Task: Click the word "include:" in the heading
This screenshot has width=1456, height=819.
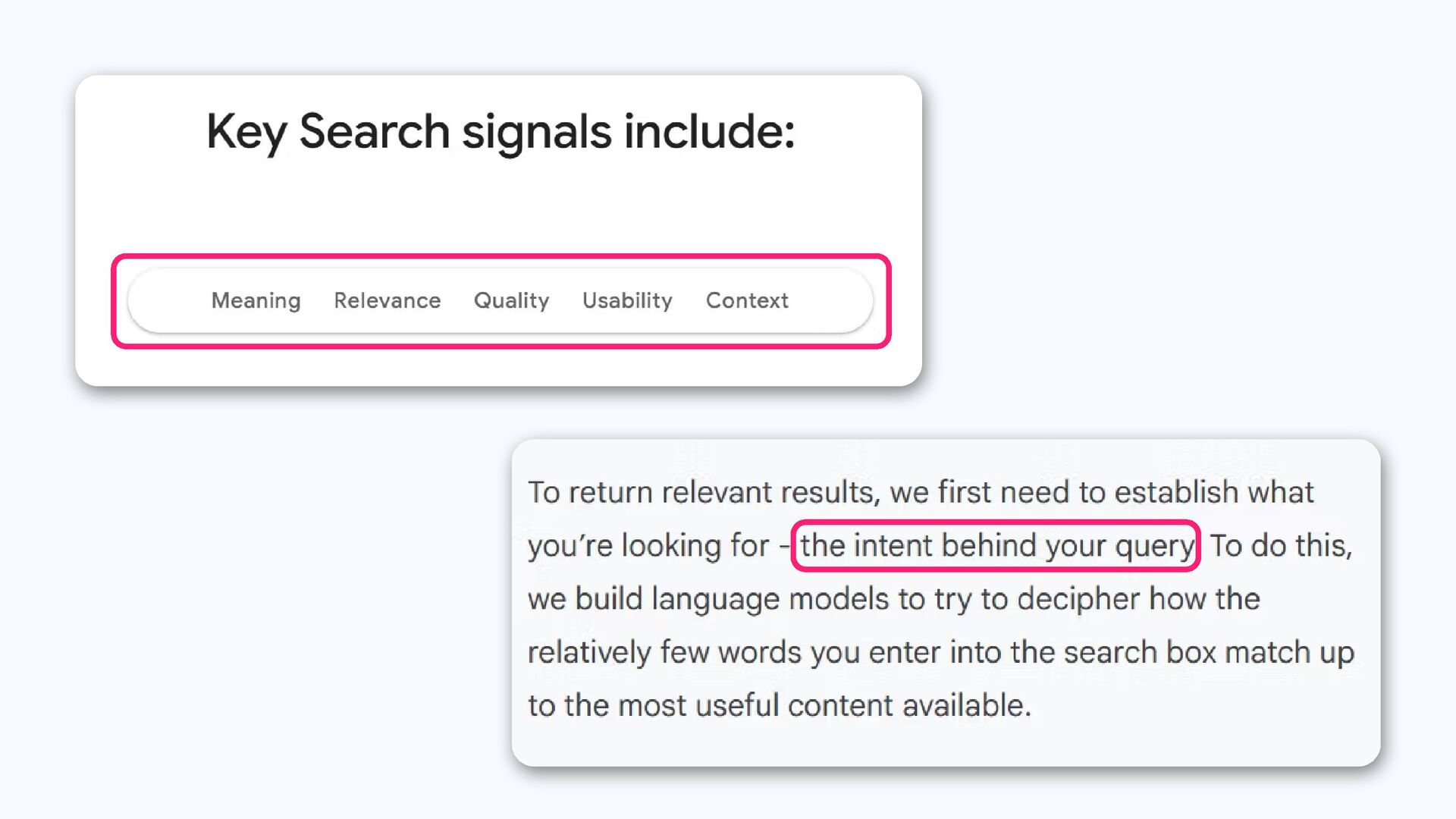Action: (710, 131)
